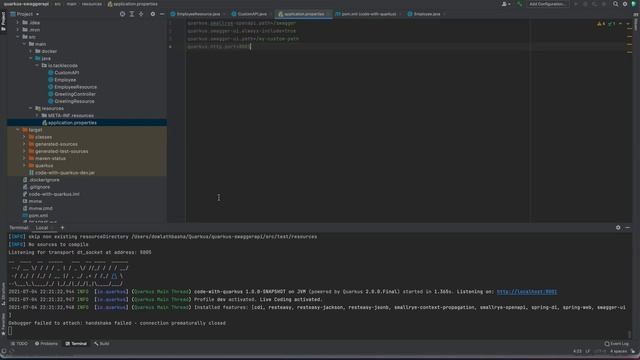Click Favorites vertical side tab
This screenshot has width=640, height=360.
[3, 324]
